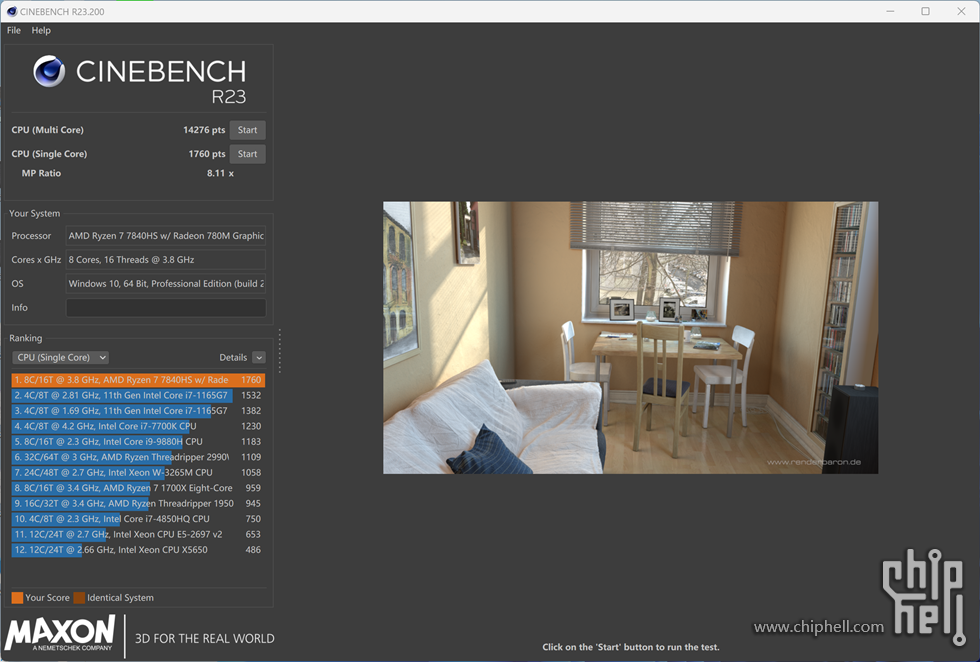Click the 14276 pts multi core score
Screen dimensions: 980x662
tap(204, 130)
